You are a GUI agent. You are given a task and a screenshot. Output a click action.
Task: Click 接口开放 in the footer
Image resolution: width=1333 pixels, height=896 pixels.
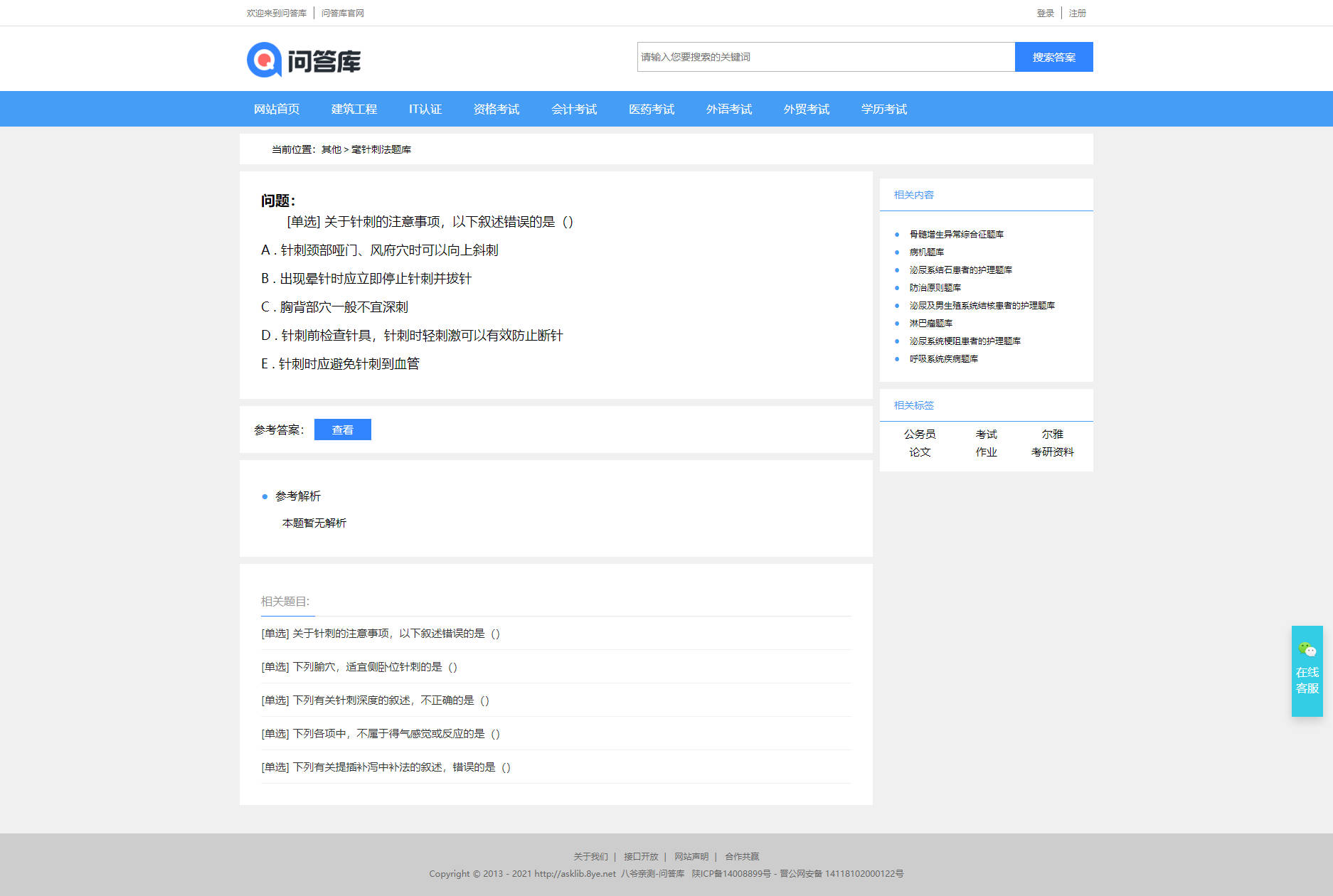tap(641, 856)
